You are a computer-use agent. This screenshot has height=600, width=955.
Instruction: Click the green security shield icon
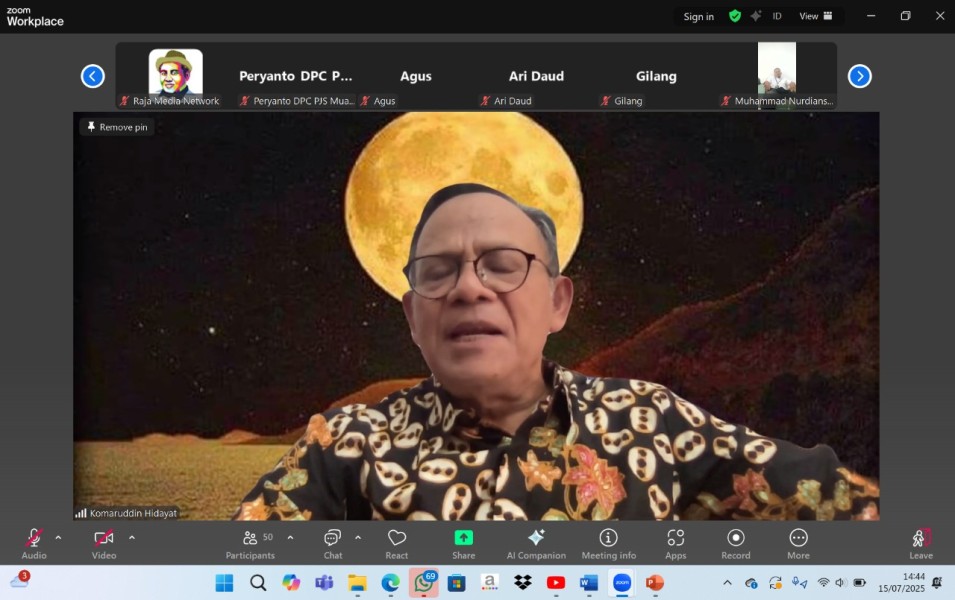(733, 16)
